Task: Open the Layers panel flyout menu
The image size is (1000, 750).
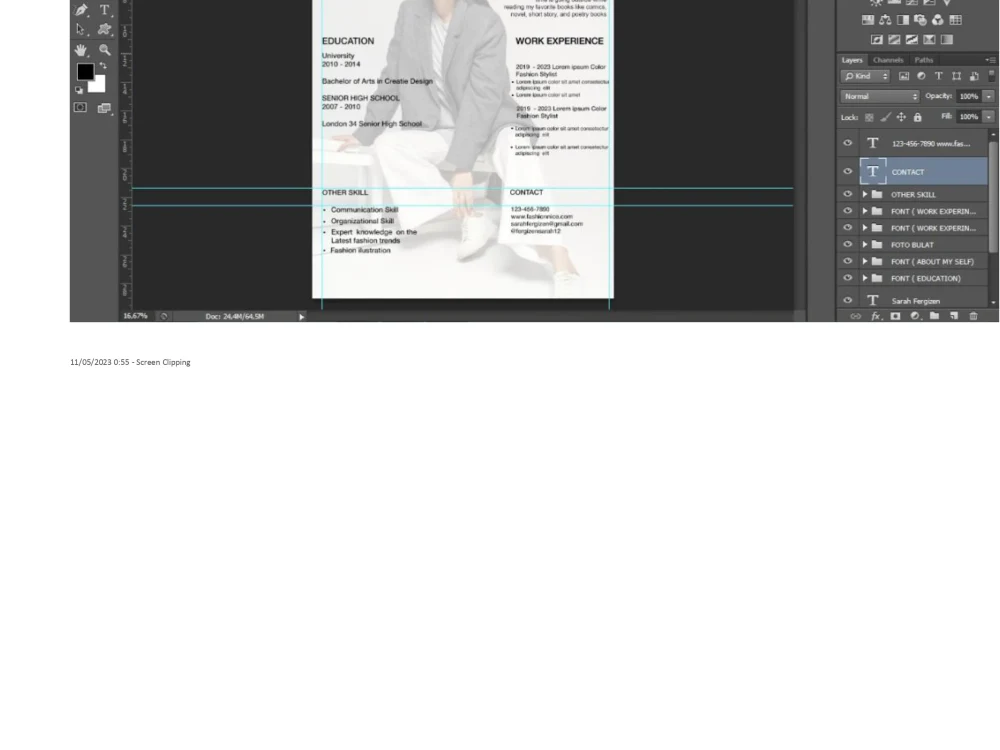Action: click(x=990, y=60)
